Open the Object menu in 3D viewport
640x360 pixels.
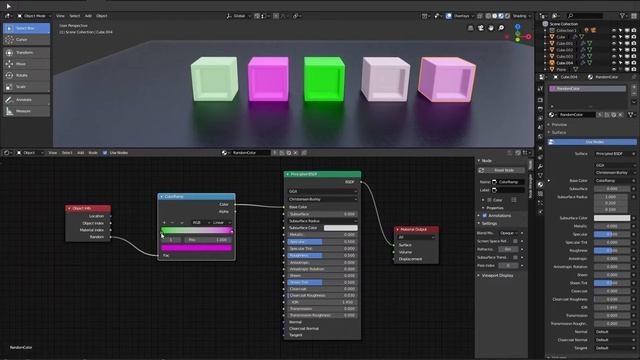(102, 16)
